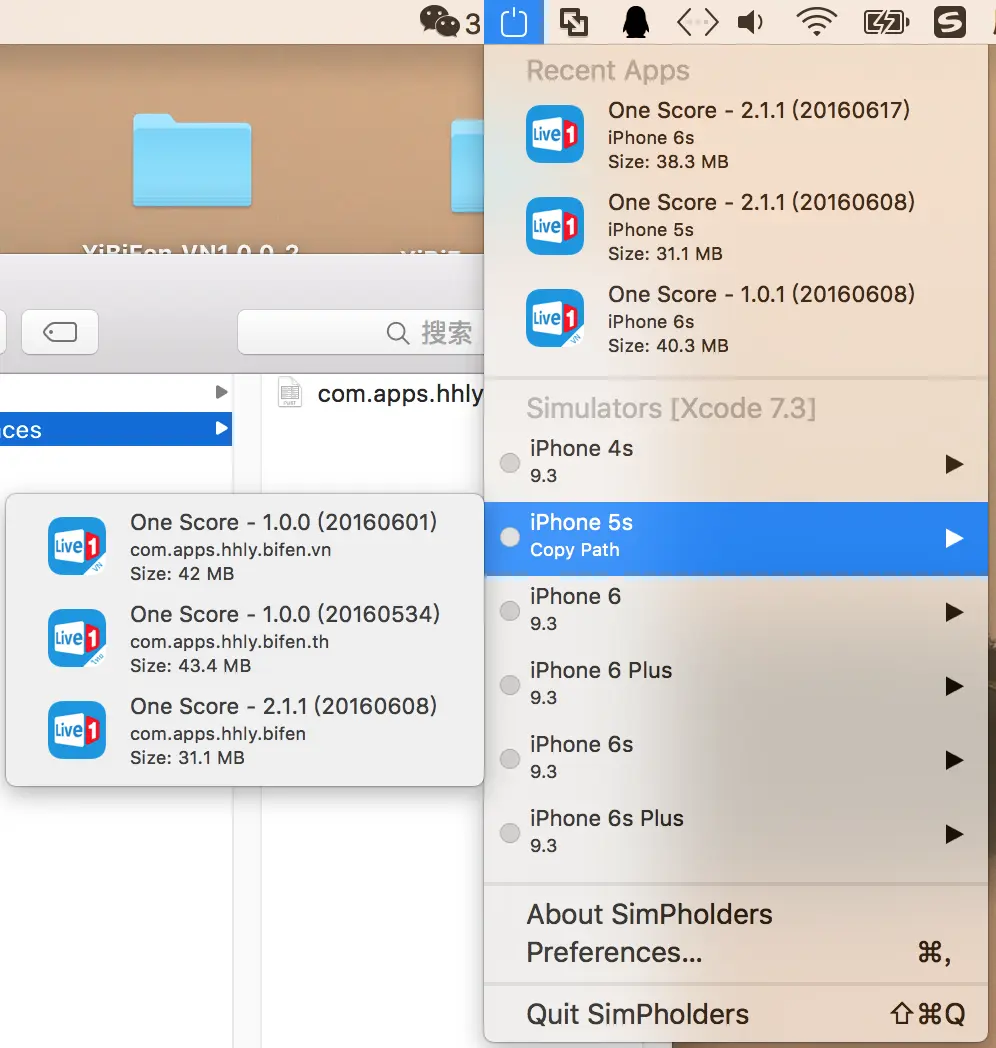
Task: Open One Score - 1.0.0 (20160601) submenu item
Action: click(245, 546)
